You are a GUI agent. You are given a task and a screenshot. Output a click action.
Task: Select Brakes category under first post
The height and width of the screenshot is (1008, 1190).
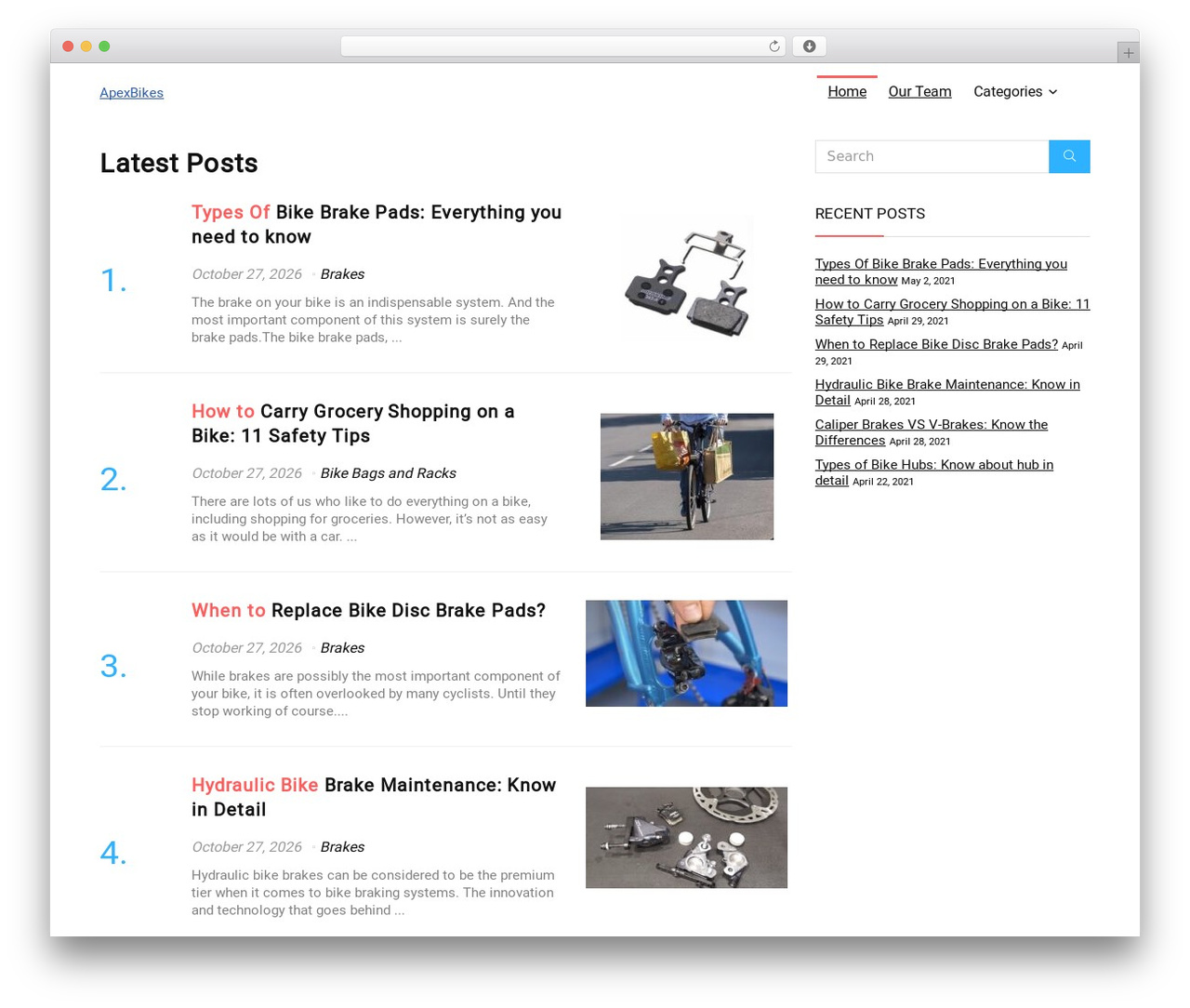(x=342, y=274)
